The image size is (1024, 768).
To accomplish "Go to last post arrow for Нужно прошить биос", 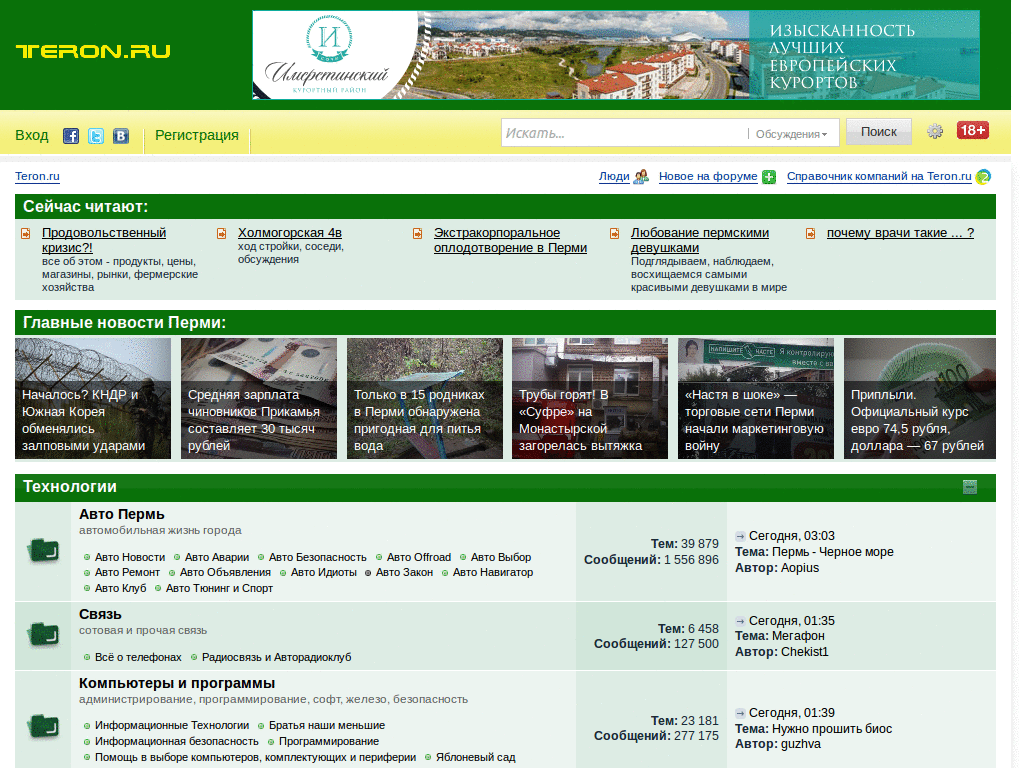I will click(x=740, y=713).
